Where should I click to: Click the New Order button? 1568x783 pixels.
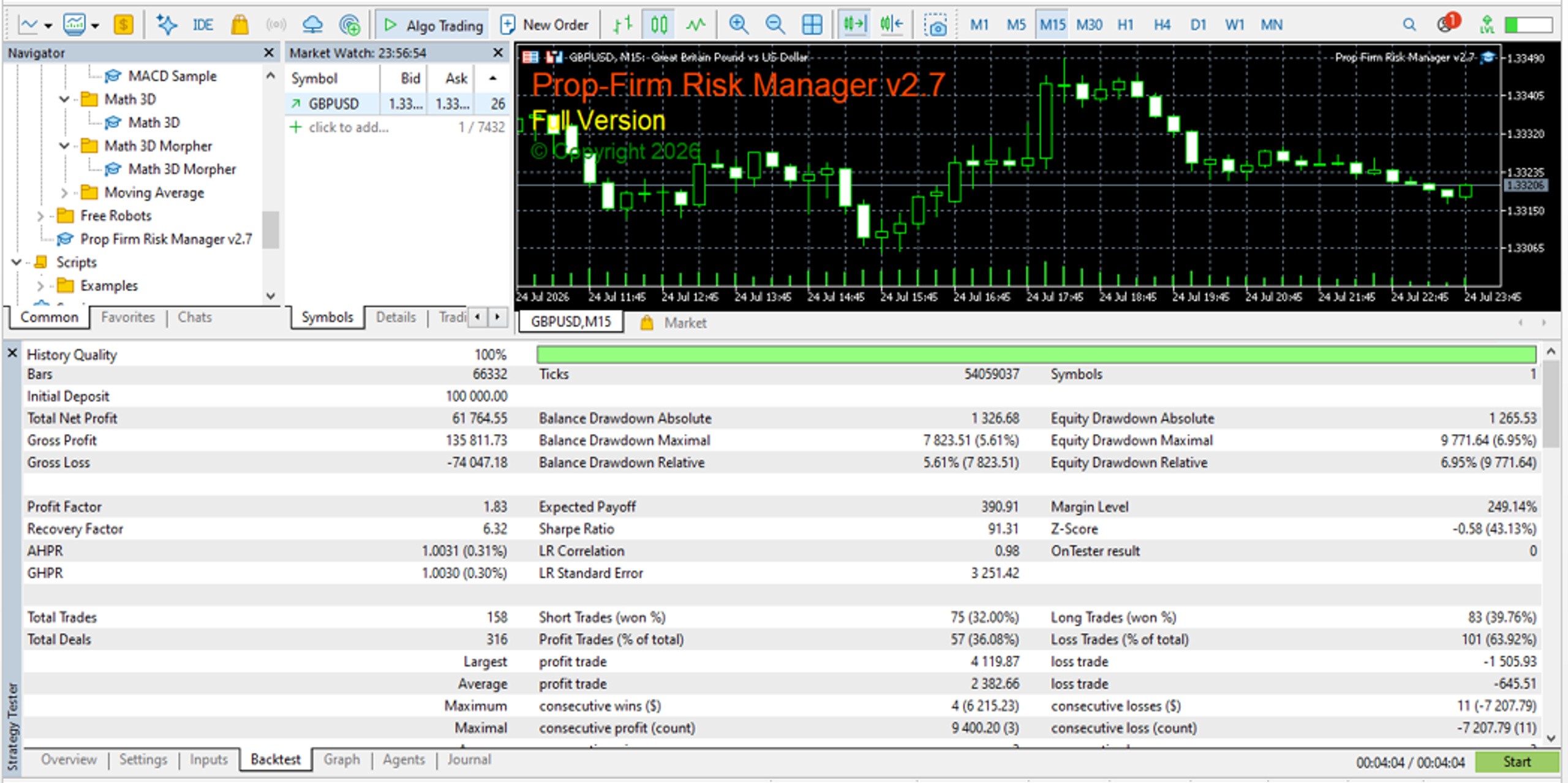(x=545, y=25)
